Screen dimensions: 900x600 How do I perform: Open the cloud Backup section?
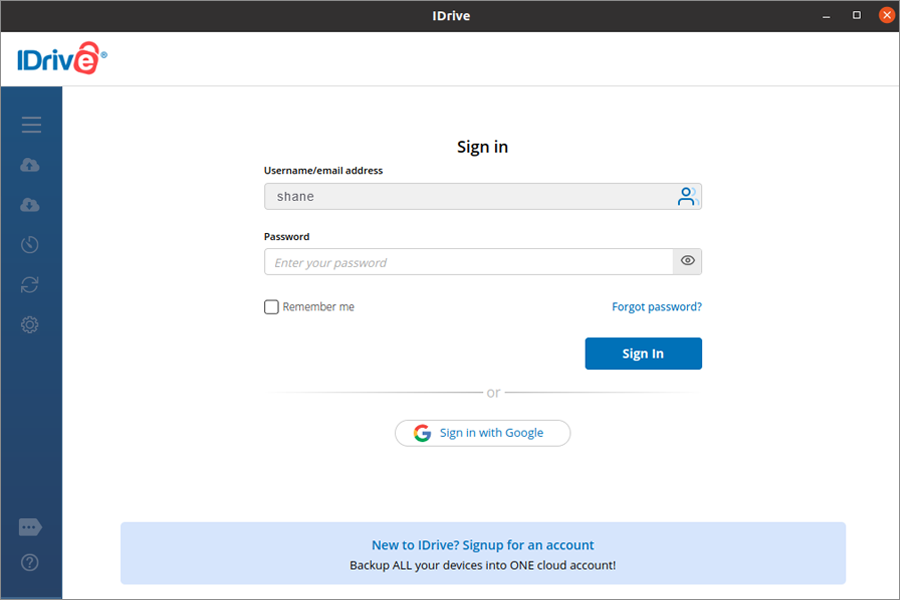pyautogui.click(x=30, y=165)
